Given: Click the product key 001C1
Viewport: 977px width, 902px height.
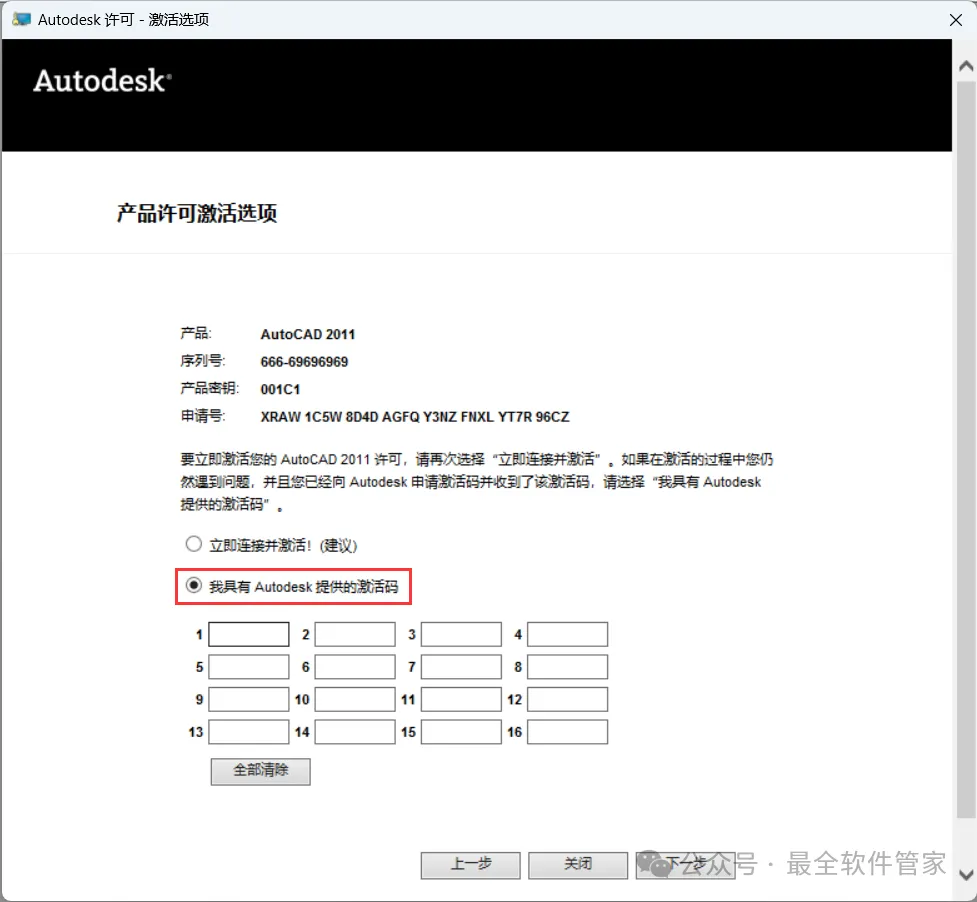Looking at the screenshot, I should tap(280, 389).
